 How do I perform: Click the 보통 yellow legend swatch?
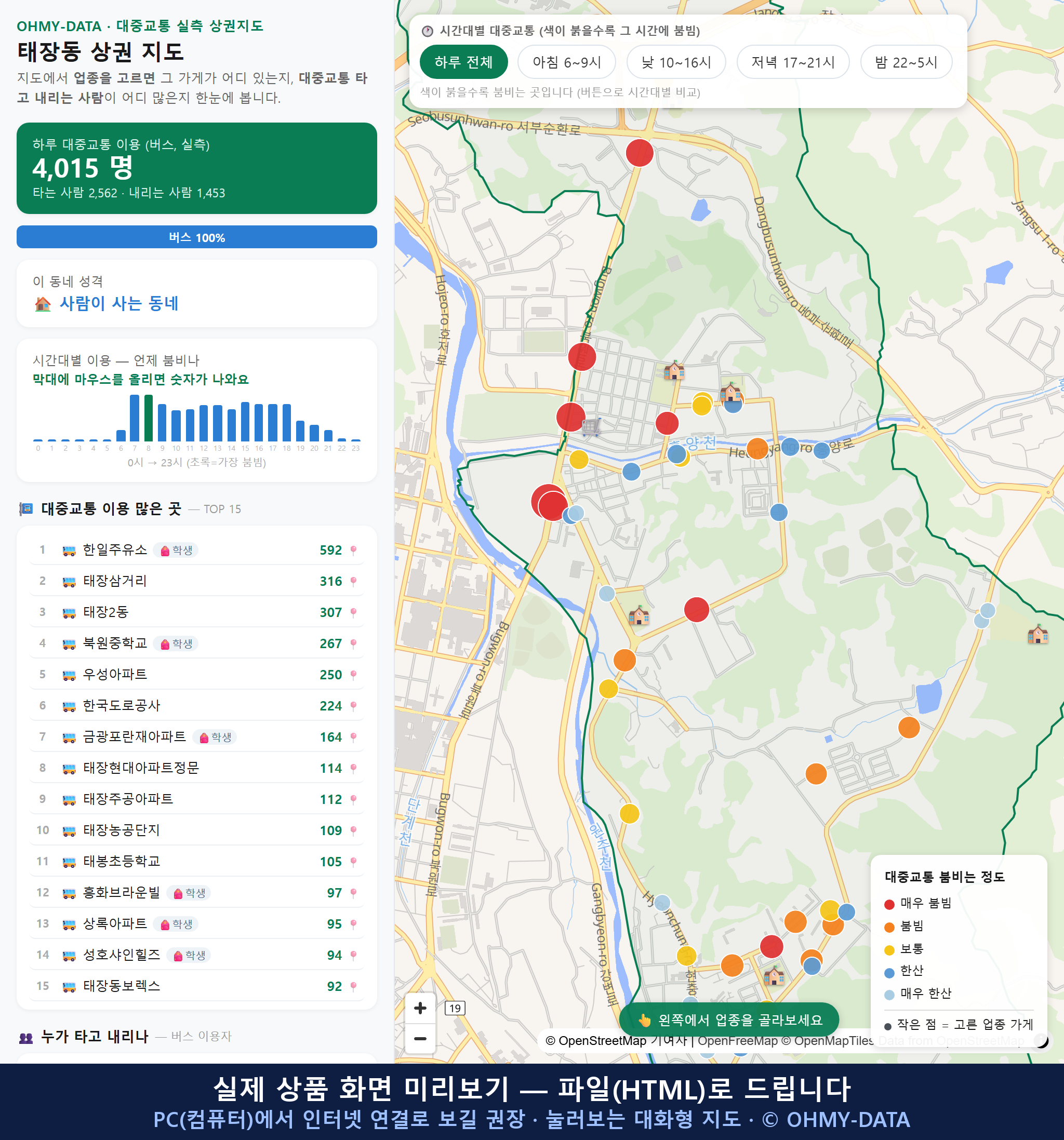click(x=889, y=950)
